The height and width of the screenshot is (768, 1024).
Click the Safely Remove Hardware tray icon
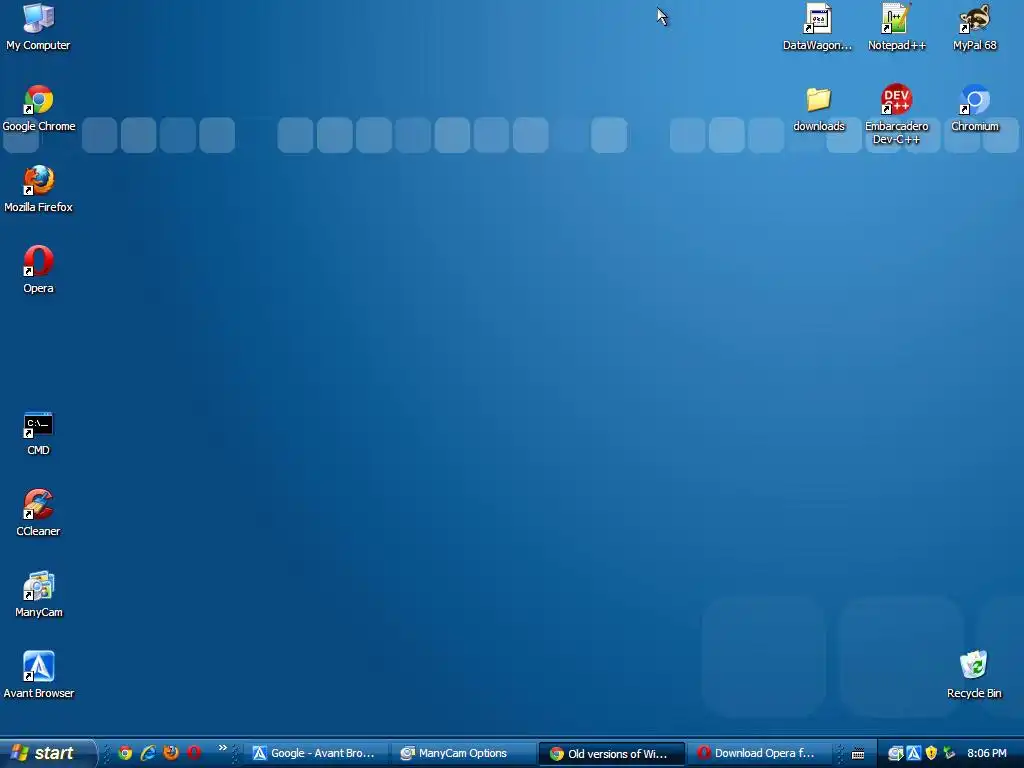pos(949,753)
